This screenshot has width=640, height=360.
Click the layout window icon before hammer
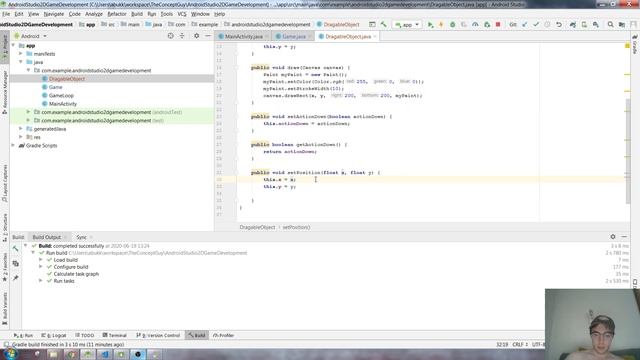point(372,24)
